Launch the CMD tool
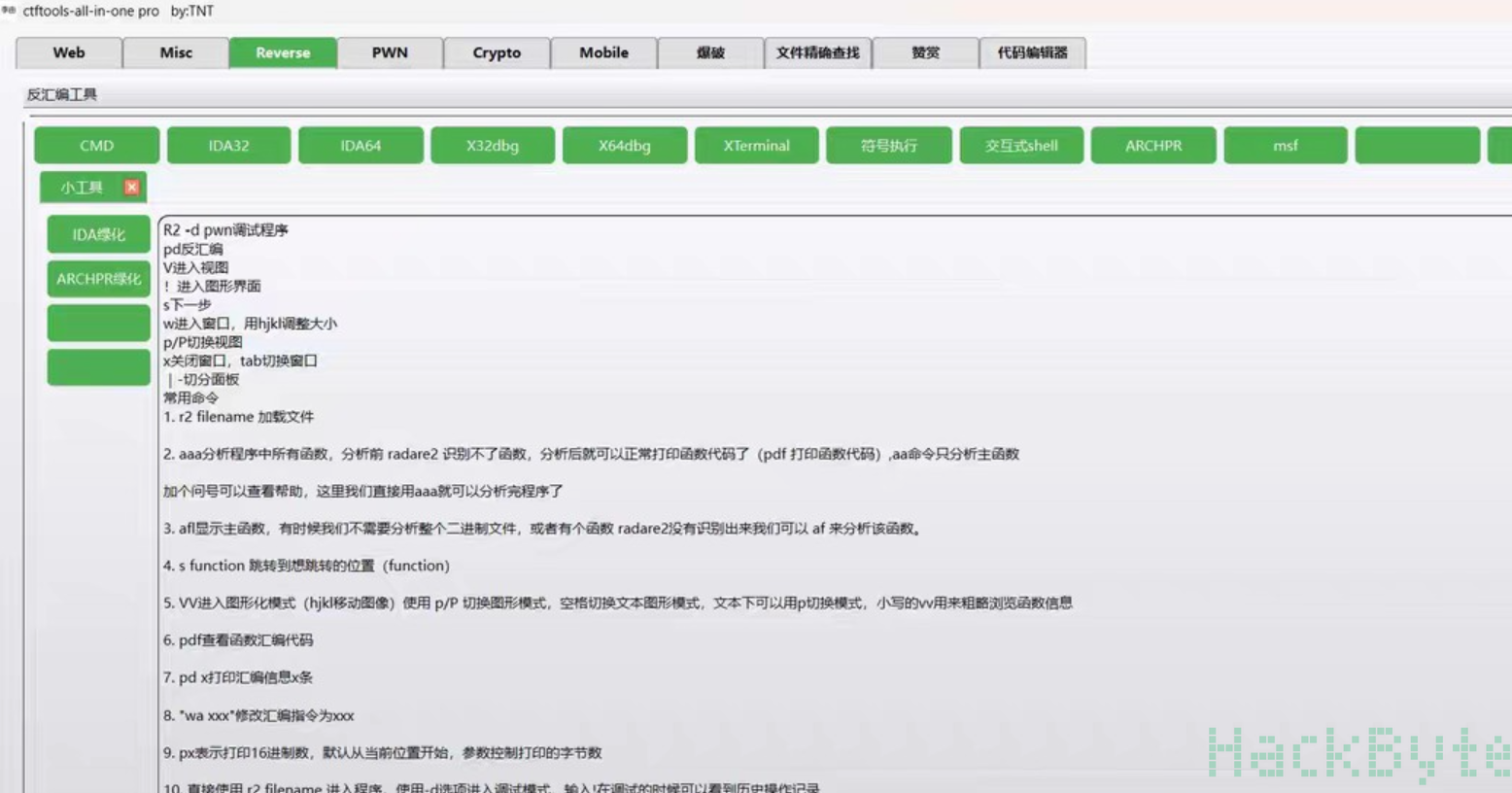 [96, 145]
